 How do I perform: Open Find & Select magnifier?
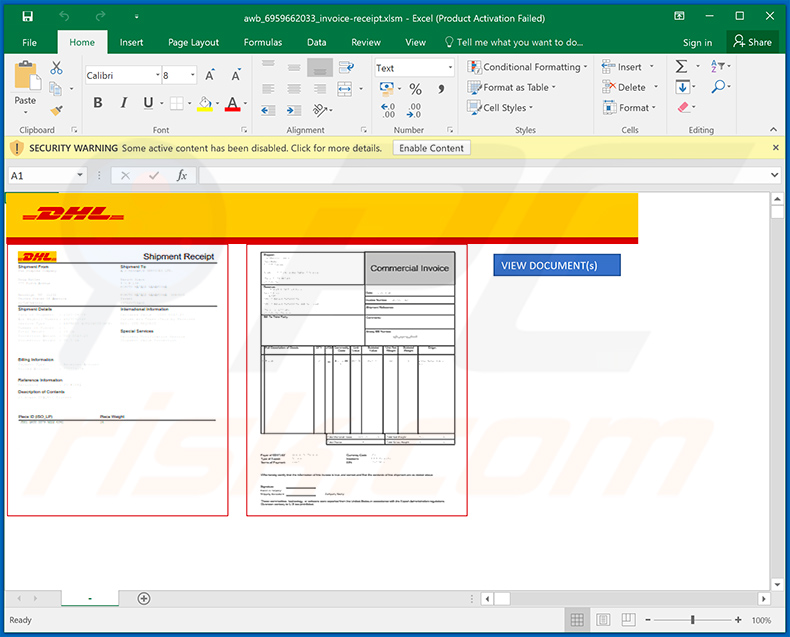(718, 87)
